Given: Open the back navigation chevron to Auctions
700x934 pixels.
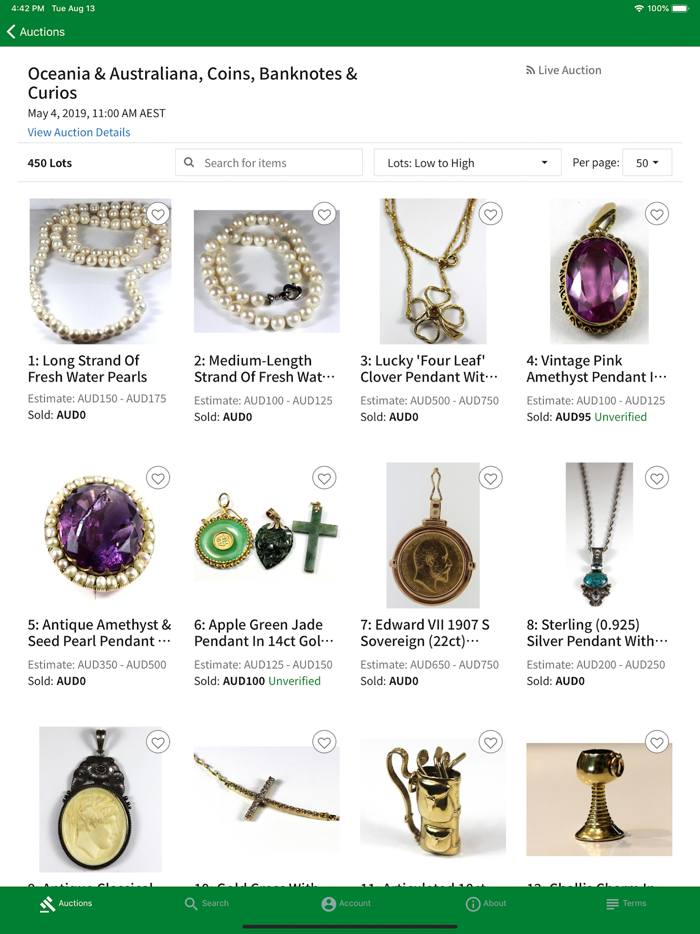Looking at the screenshot, I should (10, 31).
